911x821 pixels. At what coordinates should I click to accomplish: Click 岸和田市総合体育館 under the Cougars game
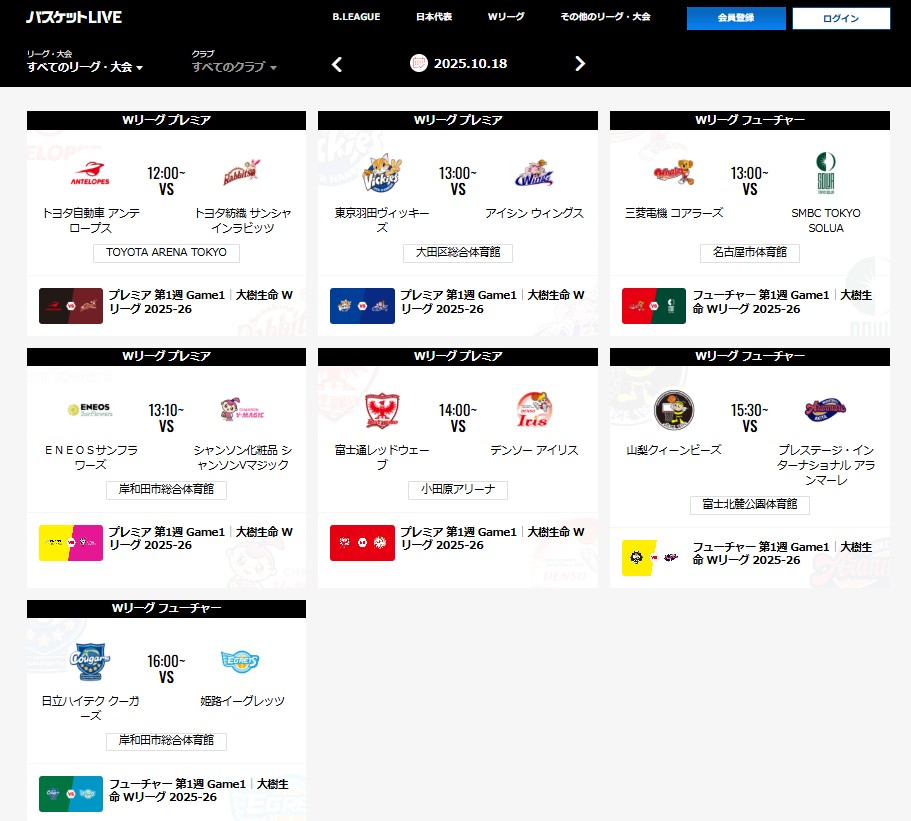pyautogui.click(x=166, y=741)
